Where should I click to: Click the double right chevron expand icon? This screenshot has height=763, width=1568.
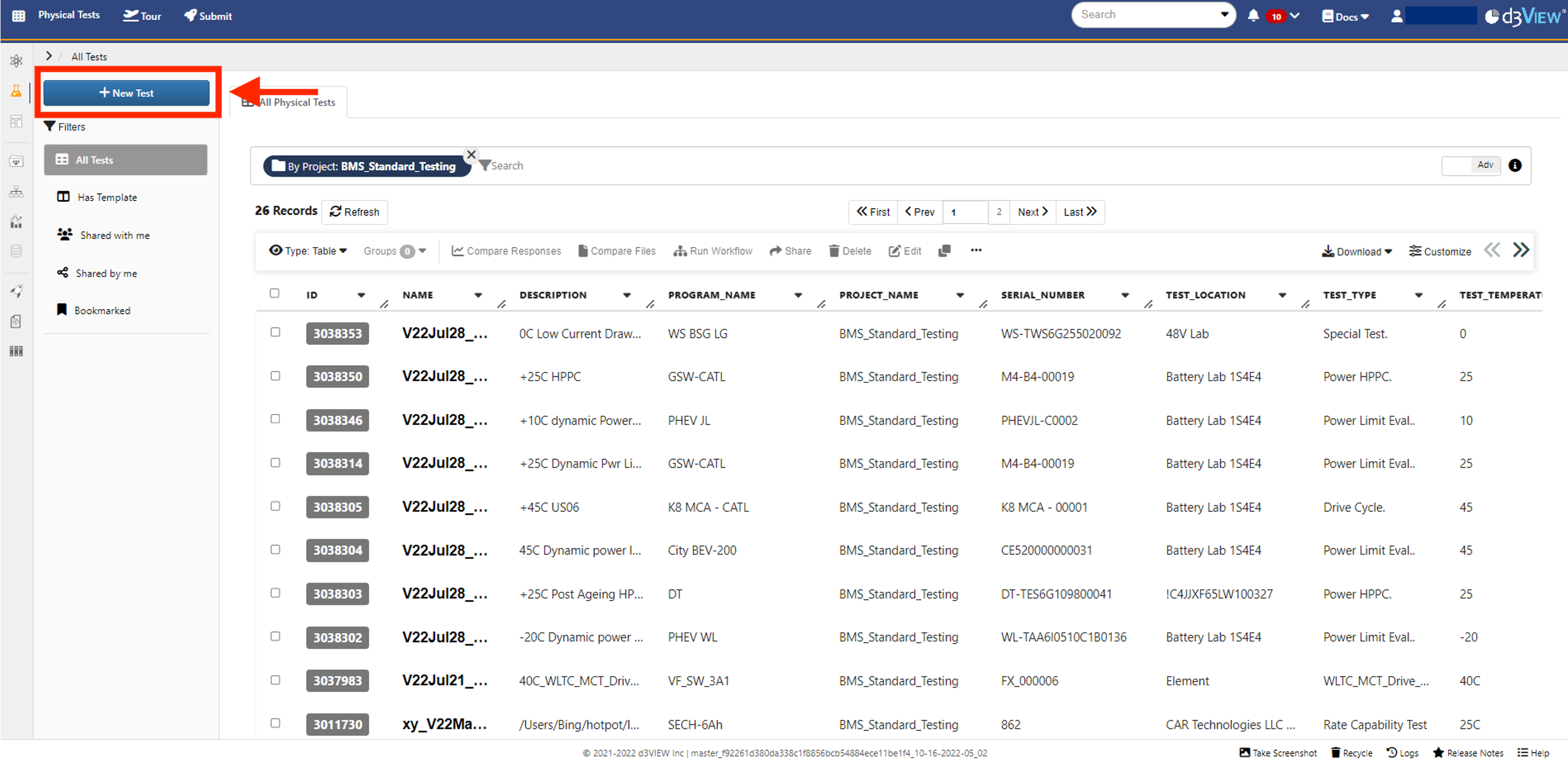click(x=1520, y=249)
